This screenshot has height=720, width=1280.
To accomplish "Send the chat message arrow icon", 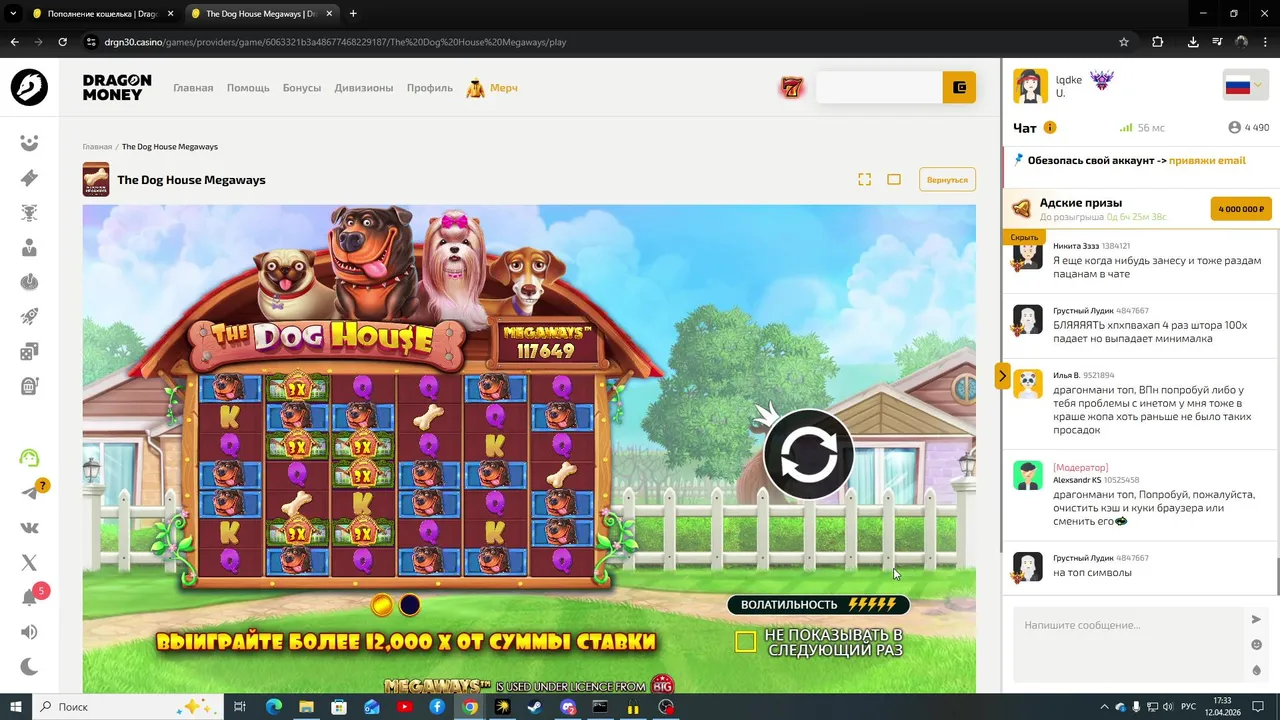I will tap(1257, 620).
